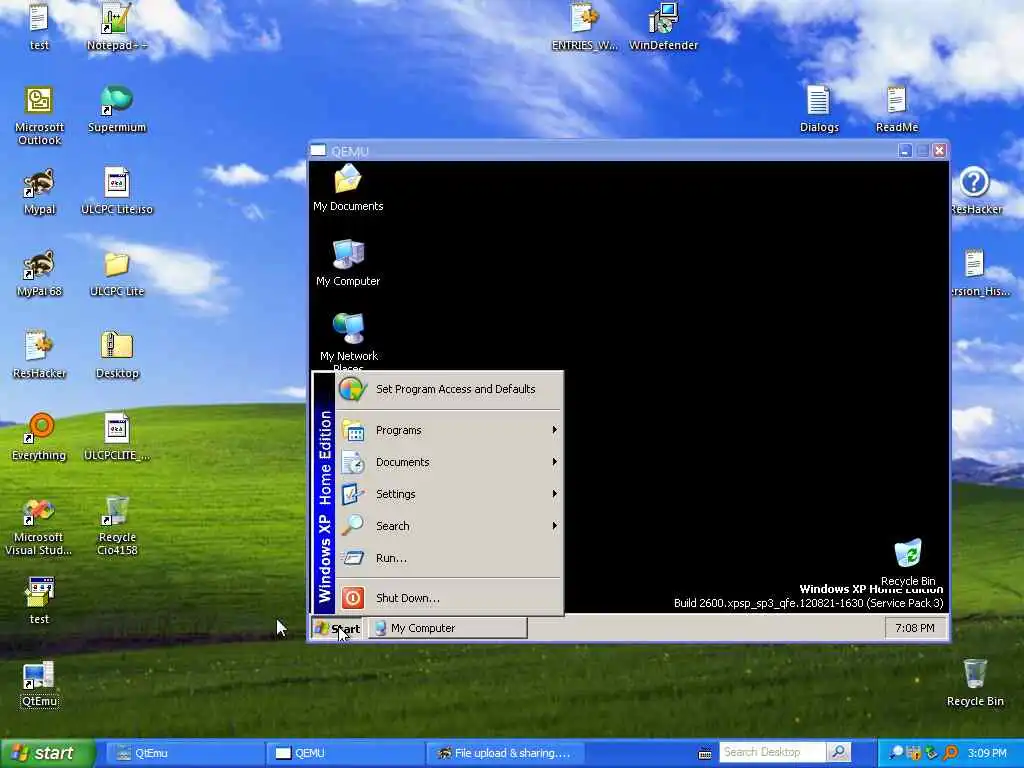Screen dimensions: 1024x768
Task: Open Recycle Bin inside QEMU guest
Action: click(908, 562)
